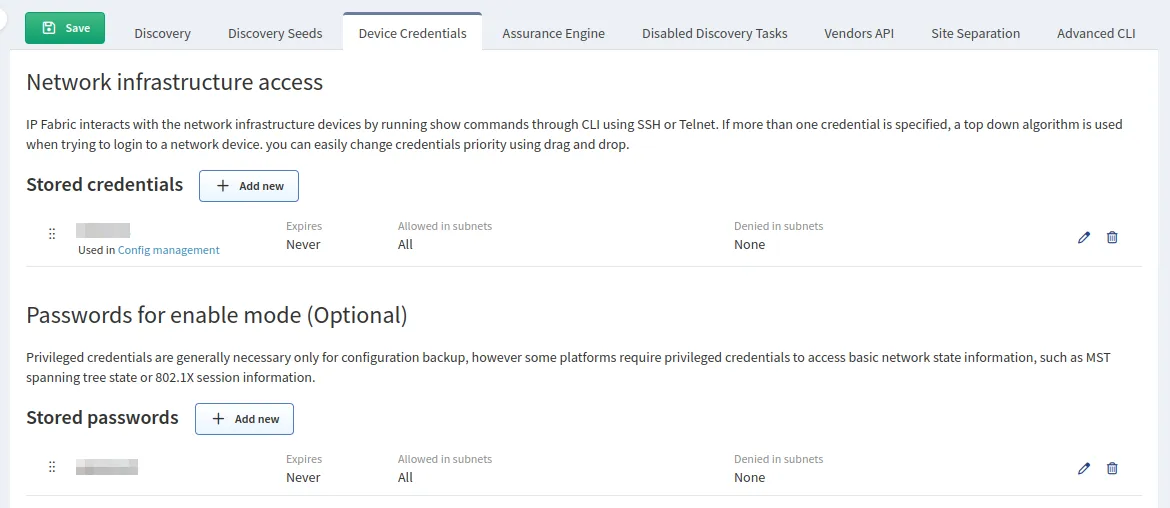The width and height of the screenshot is (1170, 508).
Task: Switch to Vendors API tab
Action: 858,33
